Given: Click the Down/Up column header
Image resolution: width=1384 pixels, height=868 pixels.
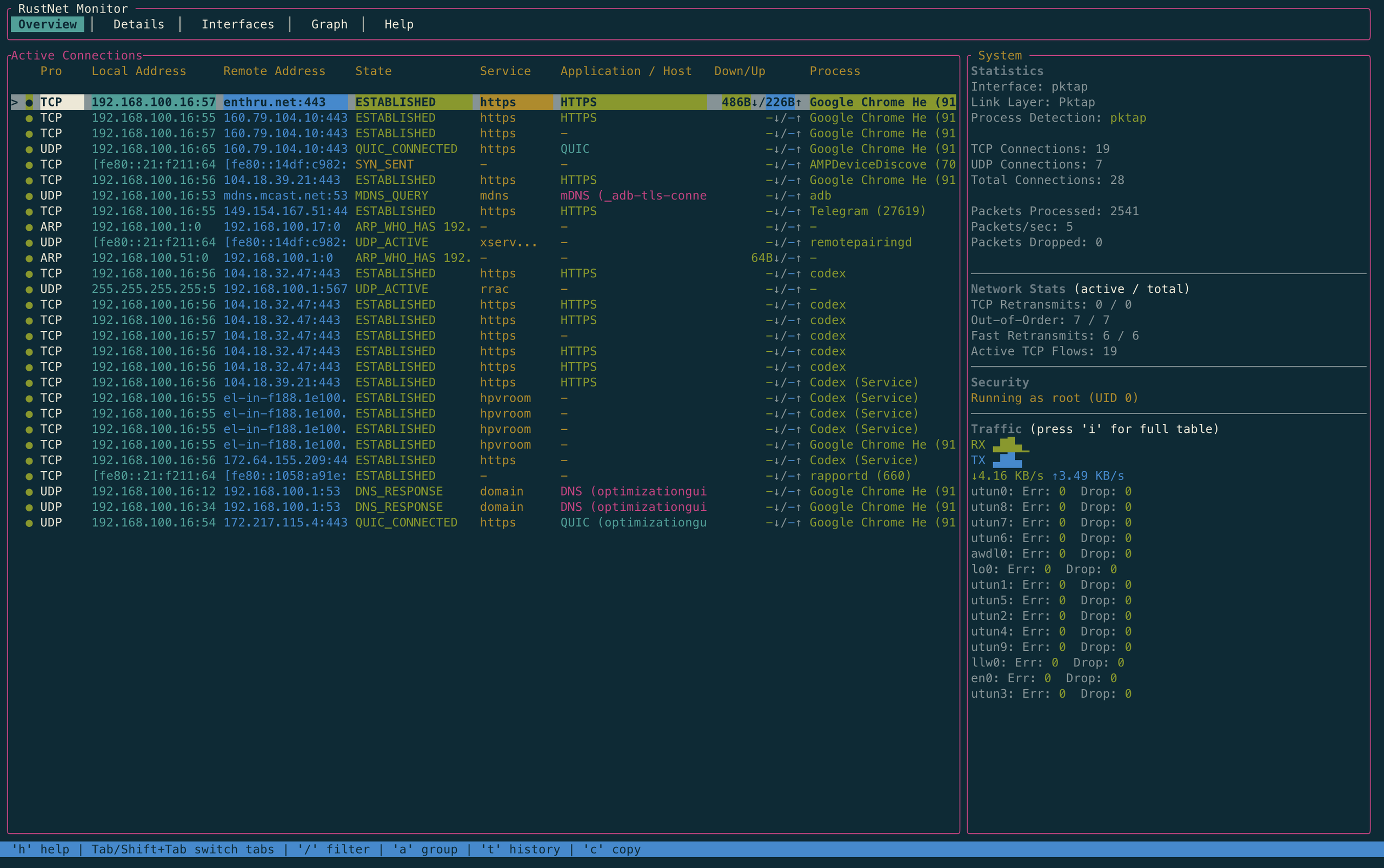Looking at the screenshot, I should click(x=740, y=71).
